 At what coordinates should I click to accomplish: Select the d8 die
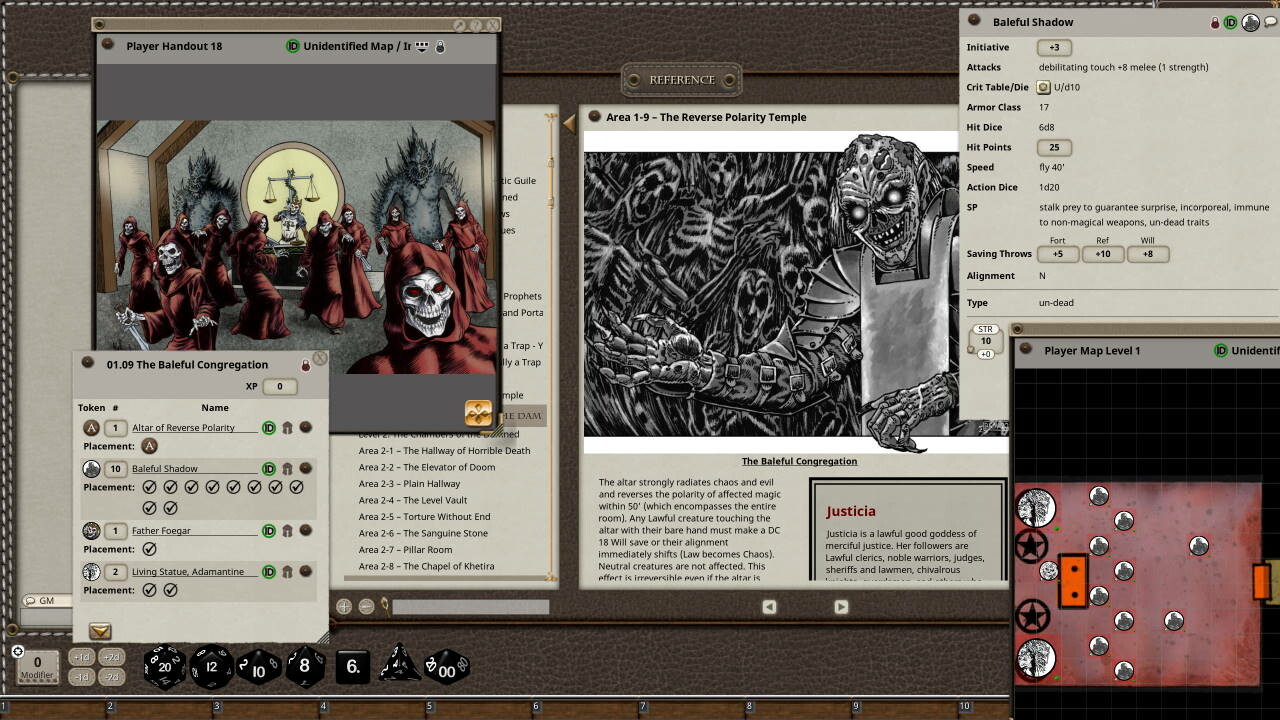tap(305, 667)
